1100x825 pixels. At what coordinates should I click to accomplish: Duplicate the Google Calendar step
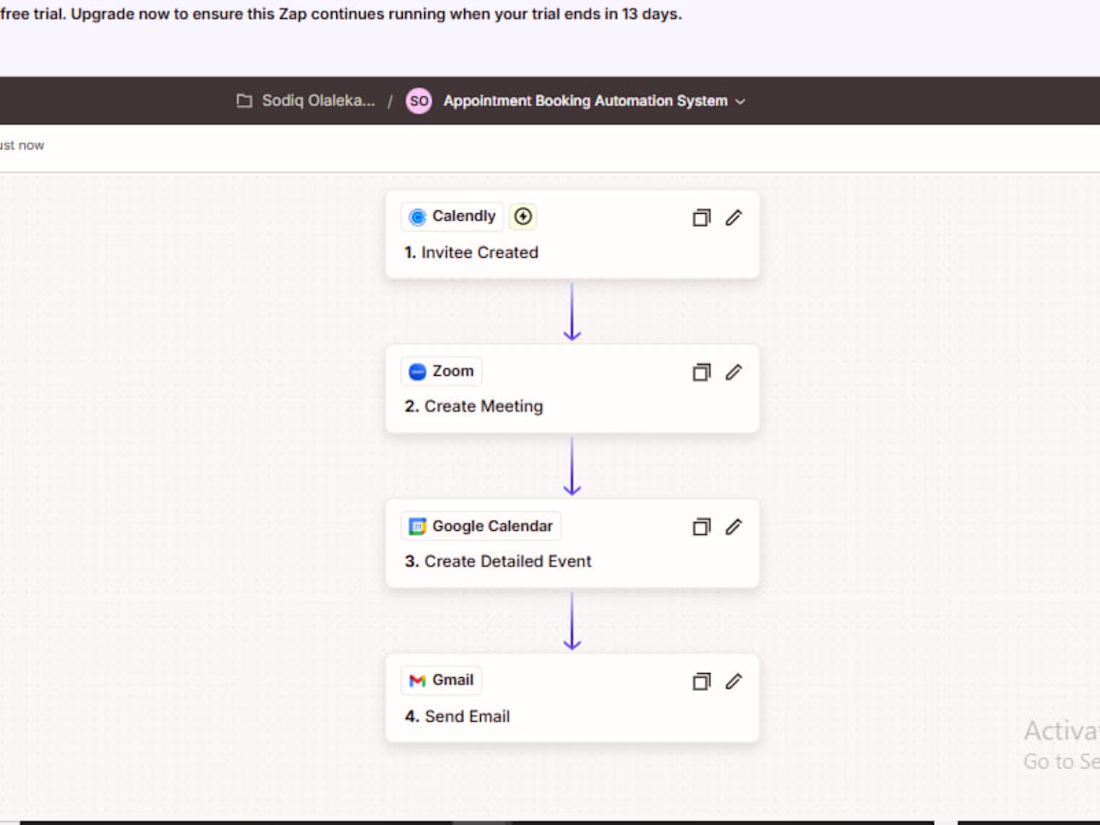[x=701, y=527]
